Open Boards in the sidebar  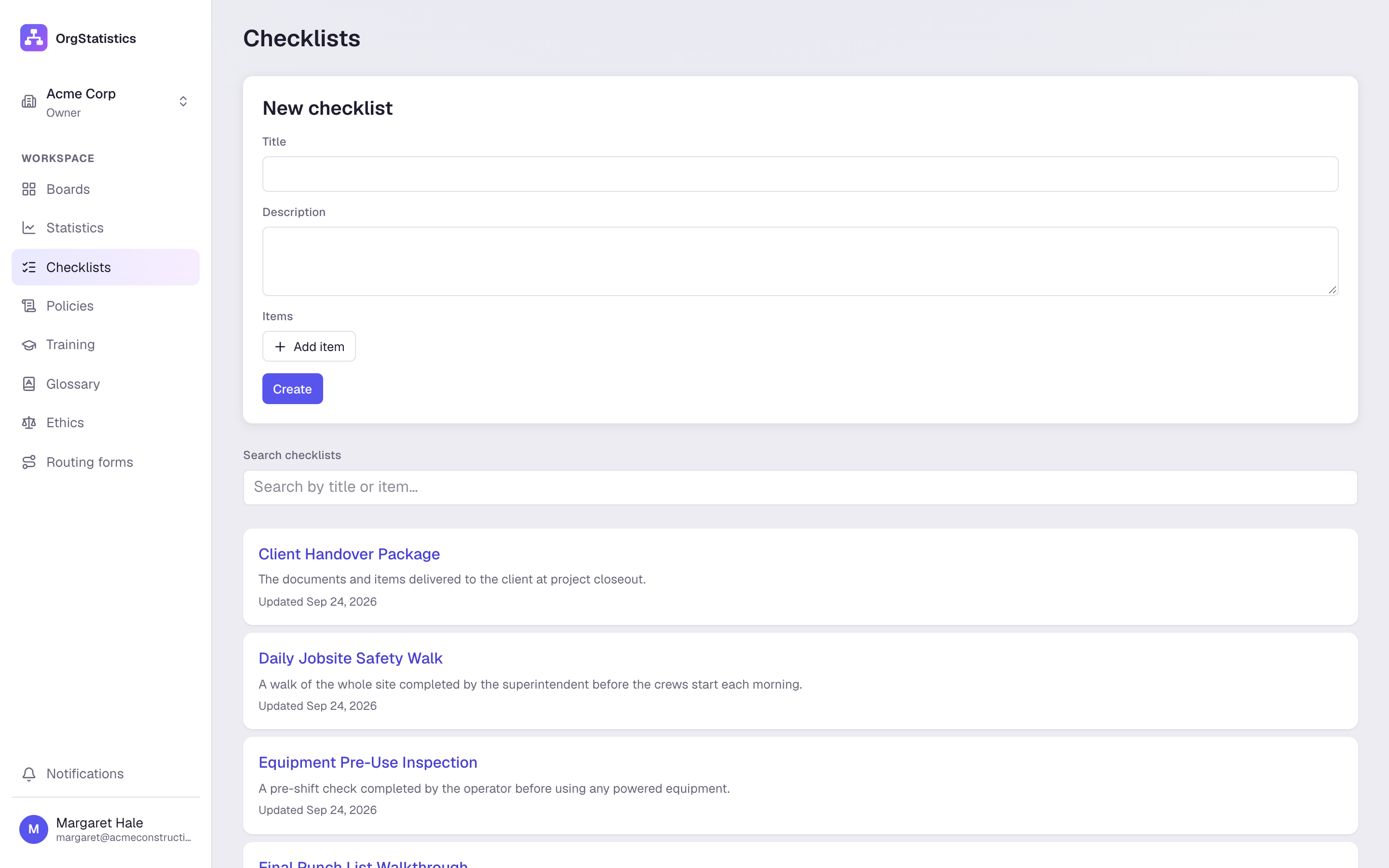coord(106,189)
